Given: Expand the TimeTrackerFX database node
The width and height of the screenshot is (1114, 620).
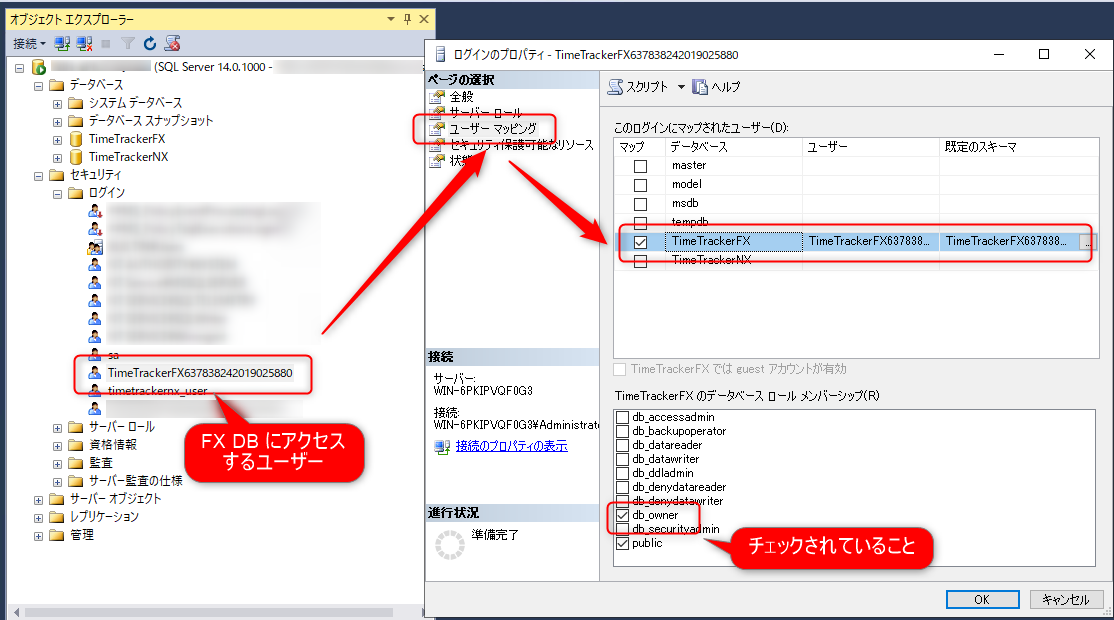Looking at the screenshot, I should 58,139.
